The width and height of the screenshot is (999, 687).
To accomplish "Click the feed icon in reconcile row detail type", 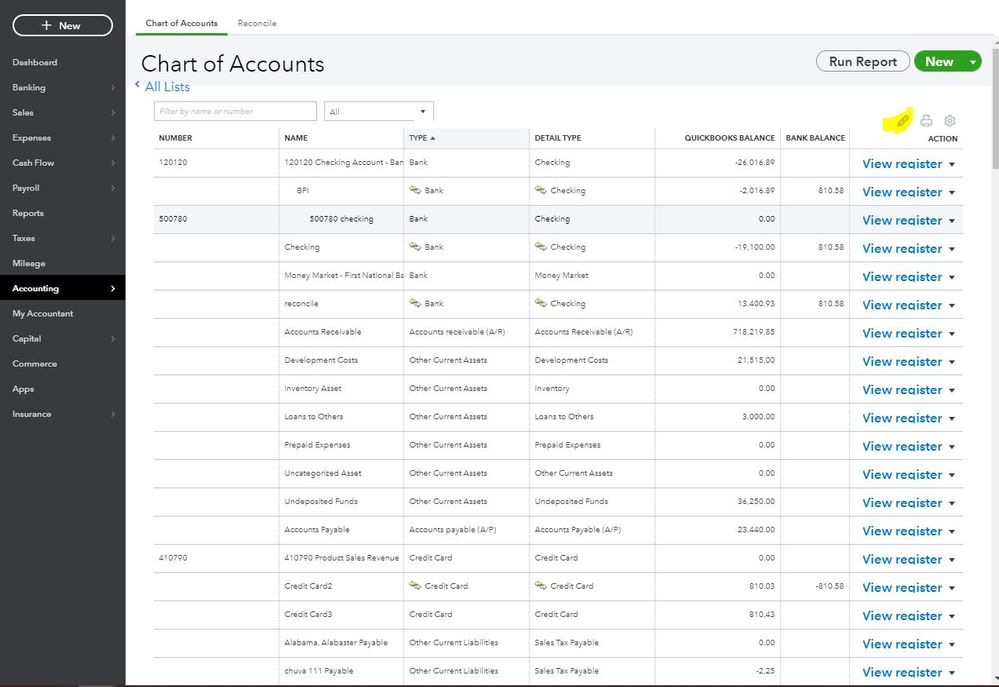I will (x=540, y=303).
